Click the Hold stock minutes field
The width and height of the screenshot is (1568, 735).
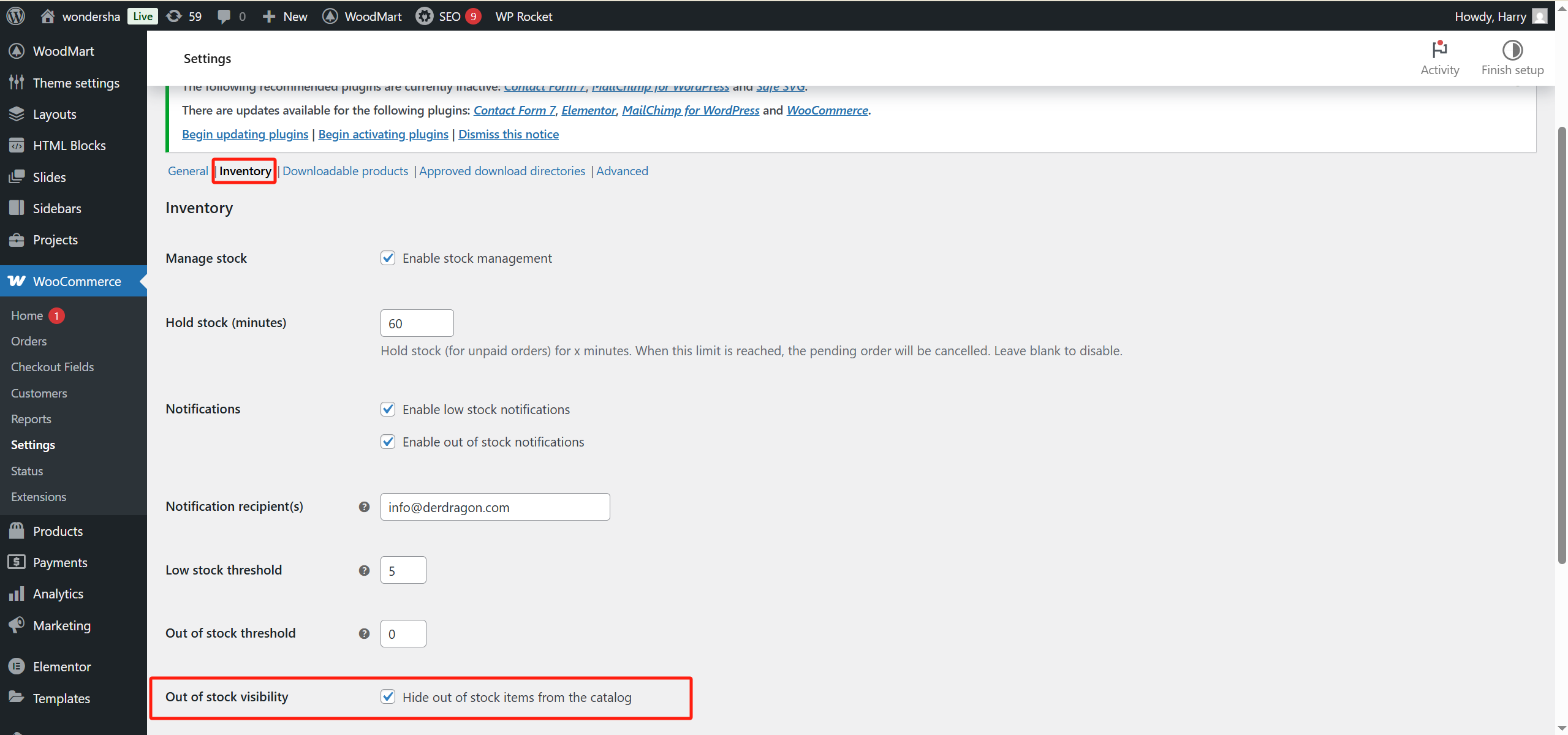(417, 323)
